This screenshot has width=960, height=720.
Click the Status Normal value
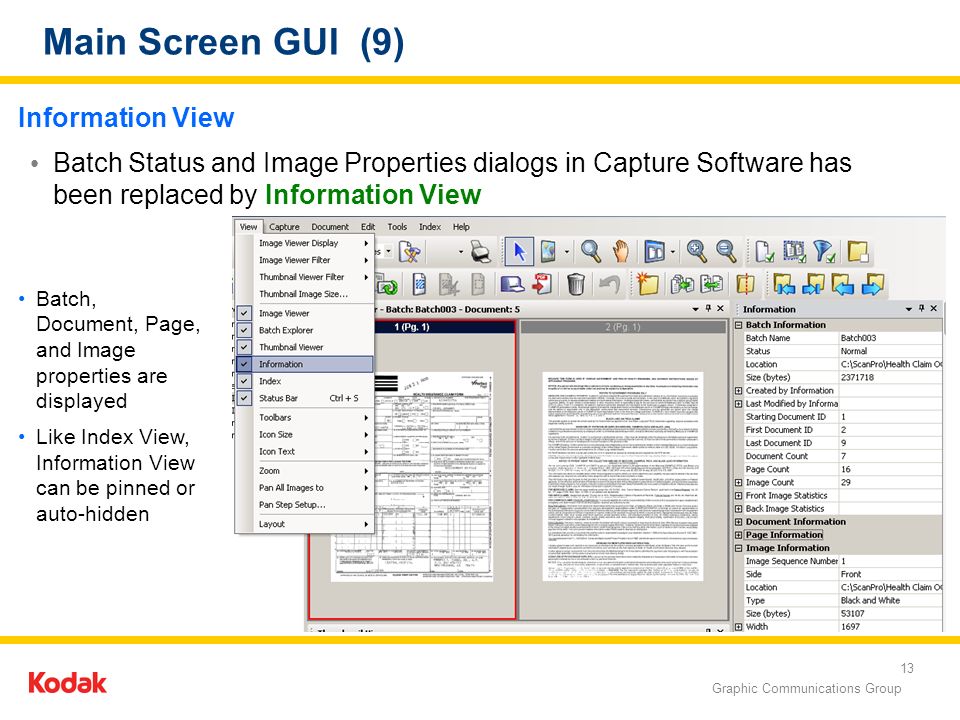click(x=853, y=351)
